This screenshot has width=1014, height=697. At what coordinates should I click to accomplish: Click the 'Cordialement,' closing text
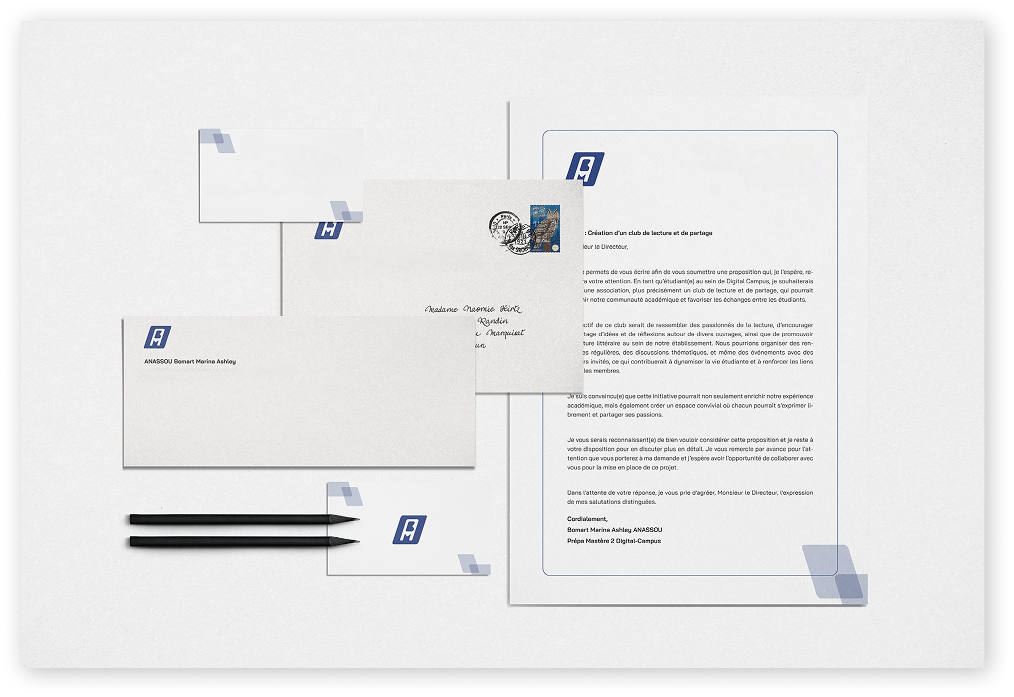click(x=587, y=519)
